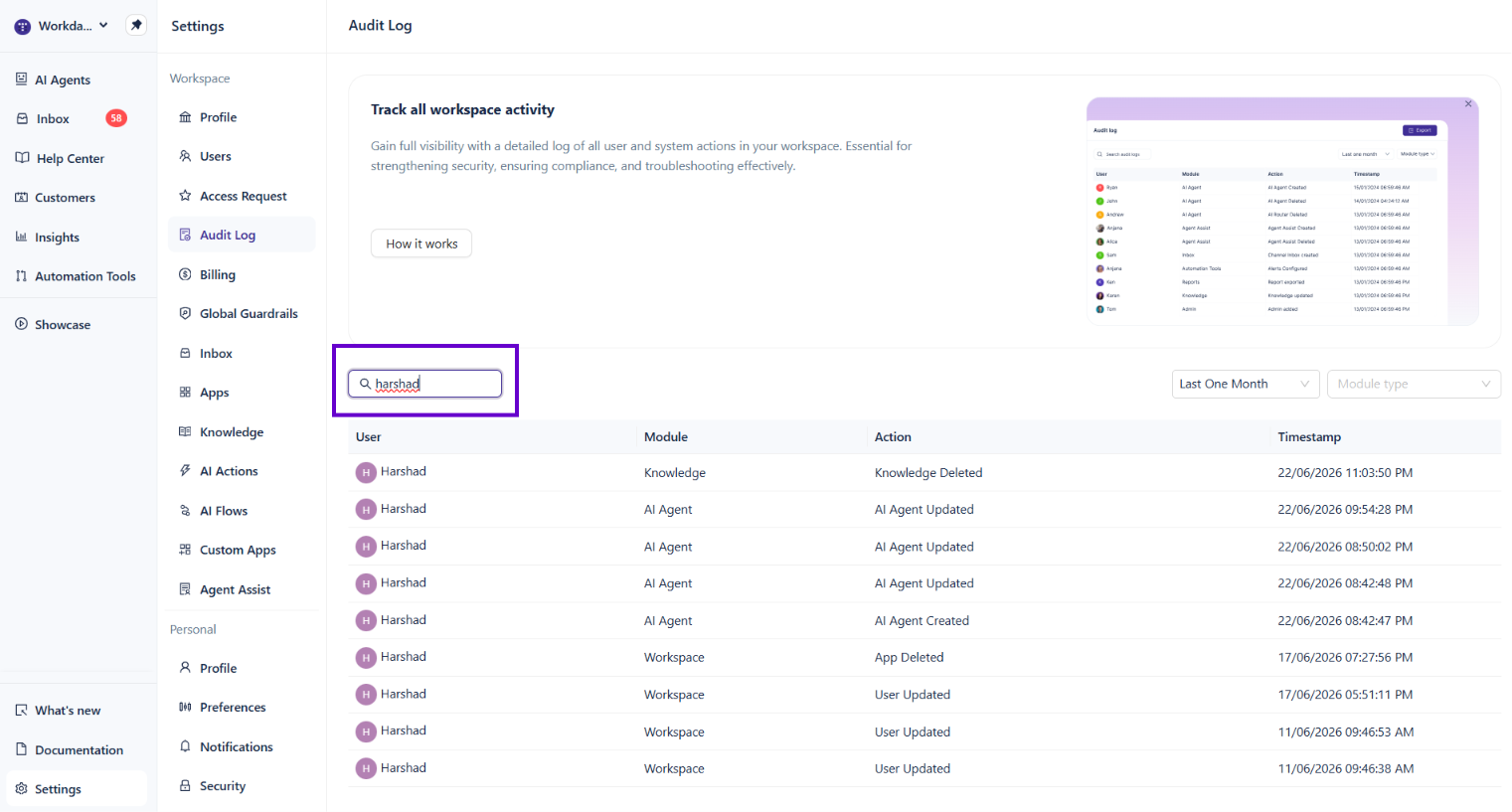Click the Automation Tools icon
This screenshot has height=812, width=1512.
click(x=22, y=276)
